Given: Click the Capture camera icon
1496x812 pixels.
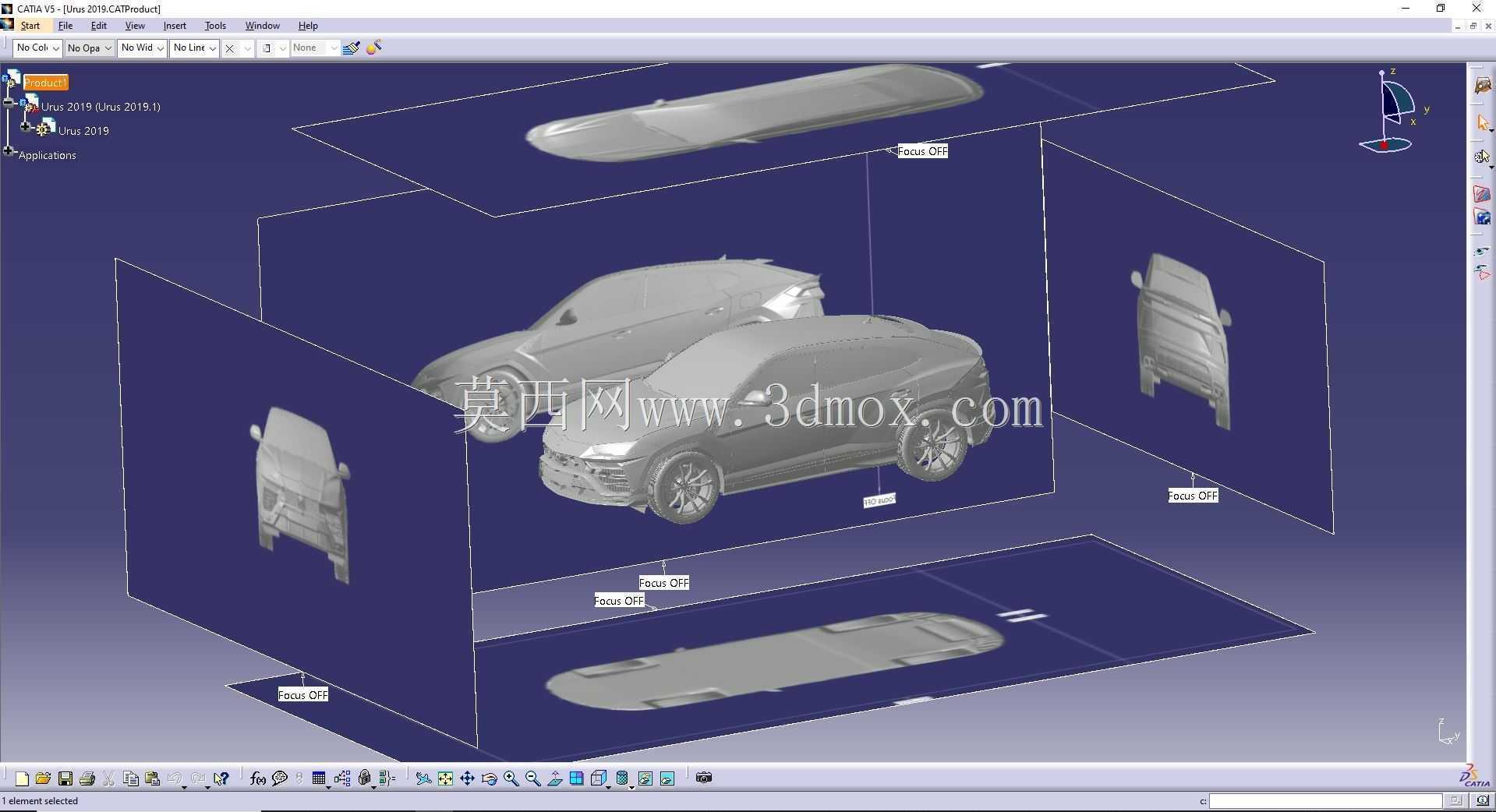Looking at the screenshot, I should [x=704, y=778].
